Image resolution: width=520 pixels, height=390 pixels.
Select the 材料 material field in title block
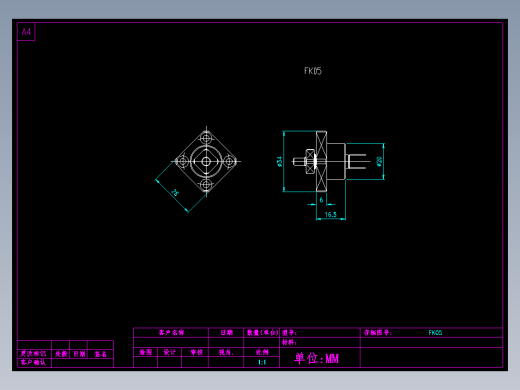pyautogui.click(x=320, y=342)
